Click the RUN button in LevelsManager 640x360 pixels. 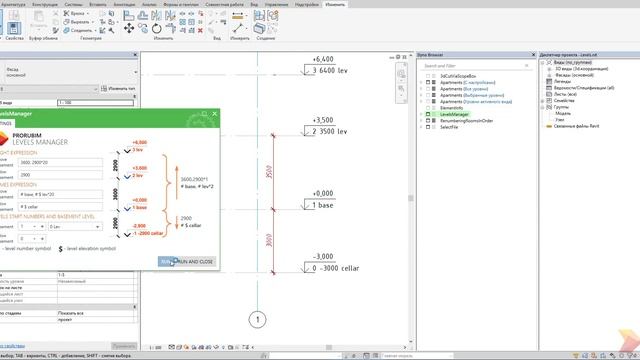166,262
